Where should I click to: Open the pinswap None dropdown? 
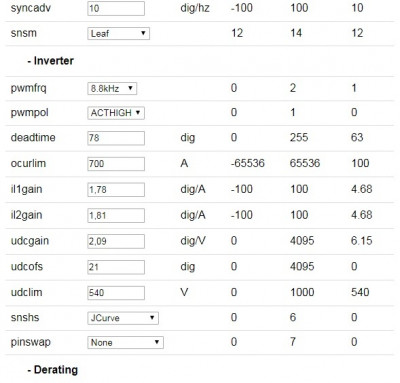125,342
